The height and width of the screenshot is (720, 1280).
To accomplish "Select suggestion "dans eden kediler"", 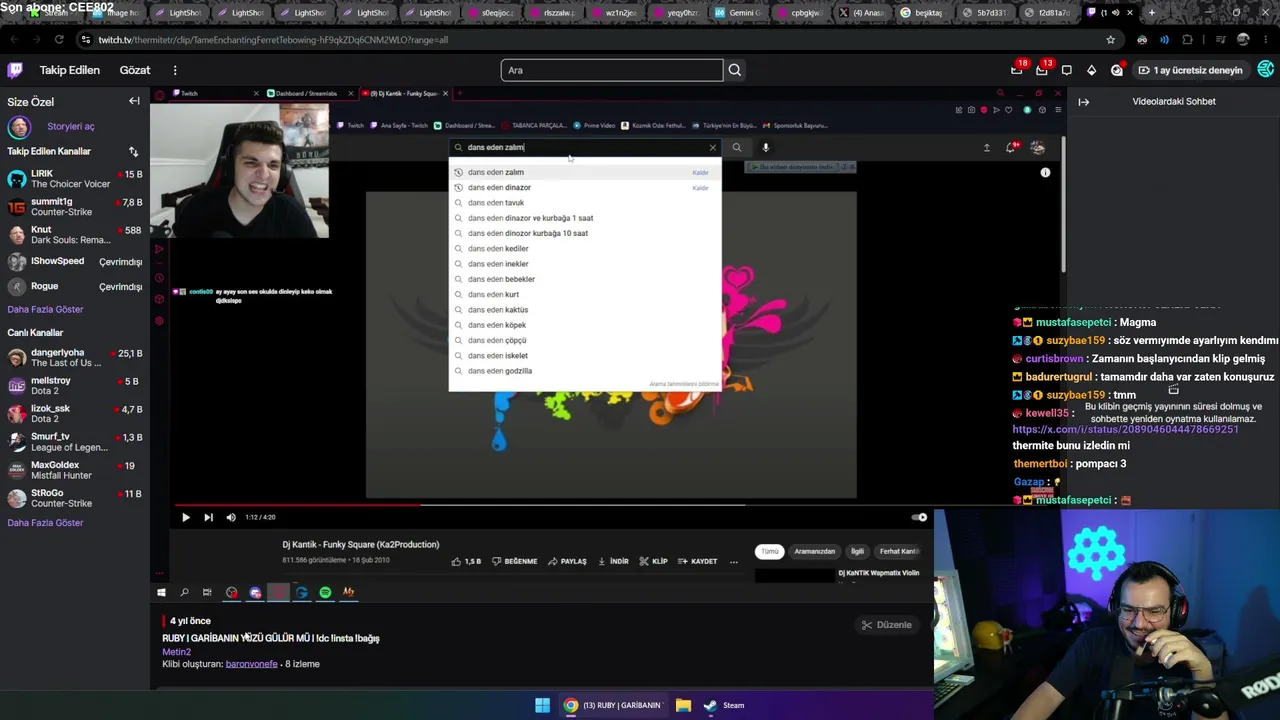I will [584, 249].
